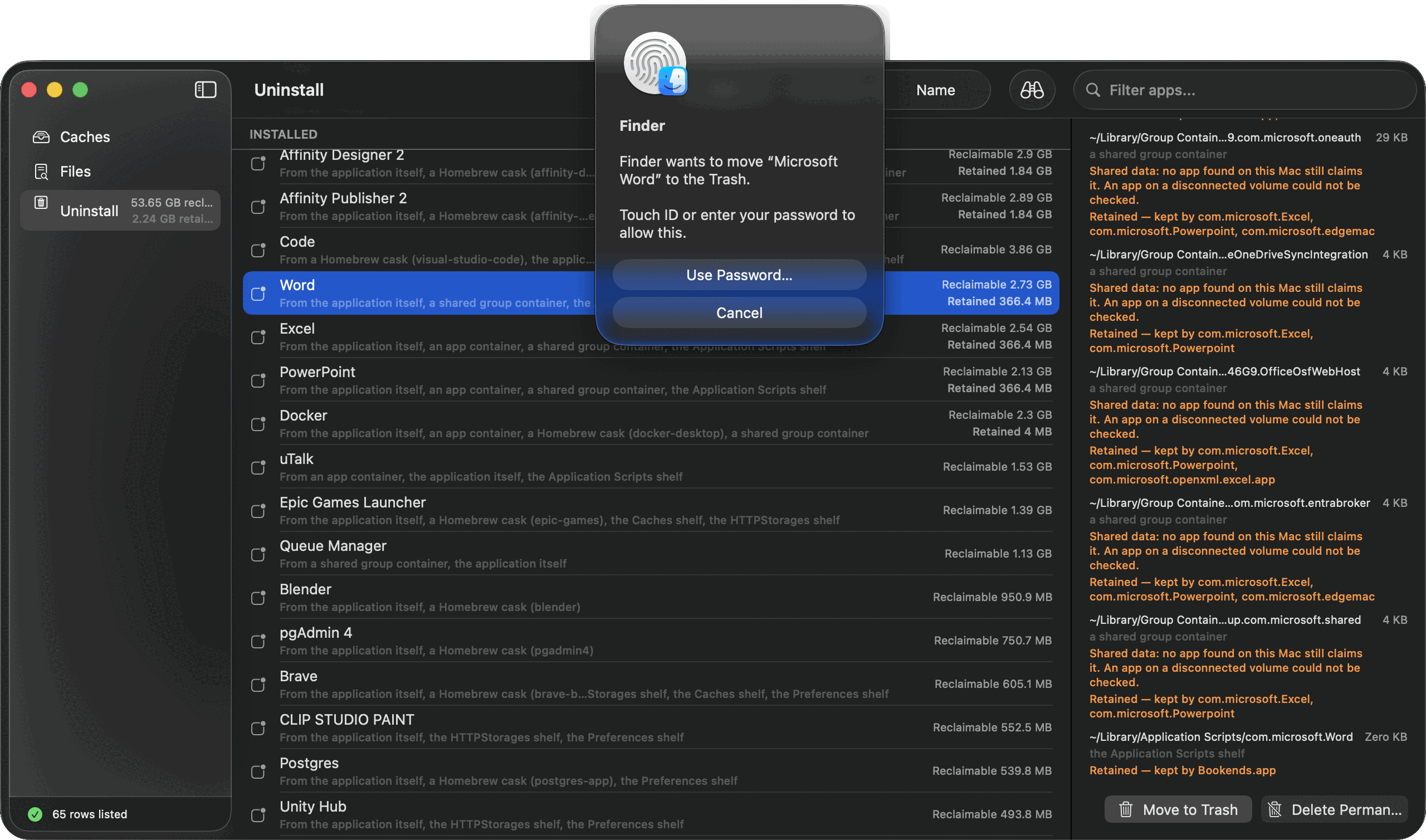Click the com.microsoft.shared container path
This screenshot has width=1426, height=840.
tap(1225, 621)
